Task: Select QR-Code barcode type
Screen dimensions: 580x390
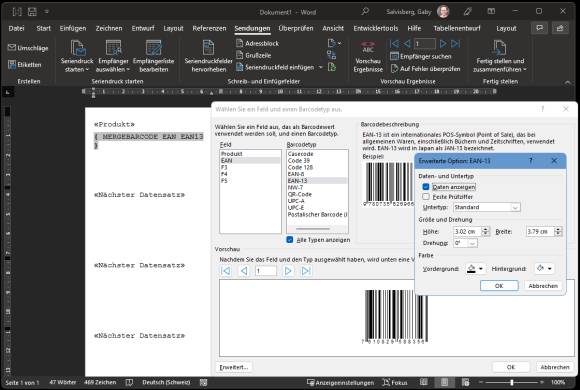Action: coord(317,194)
